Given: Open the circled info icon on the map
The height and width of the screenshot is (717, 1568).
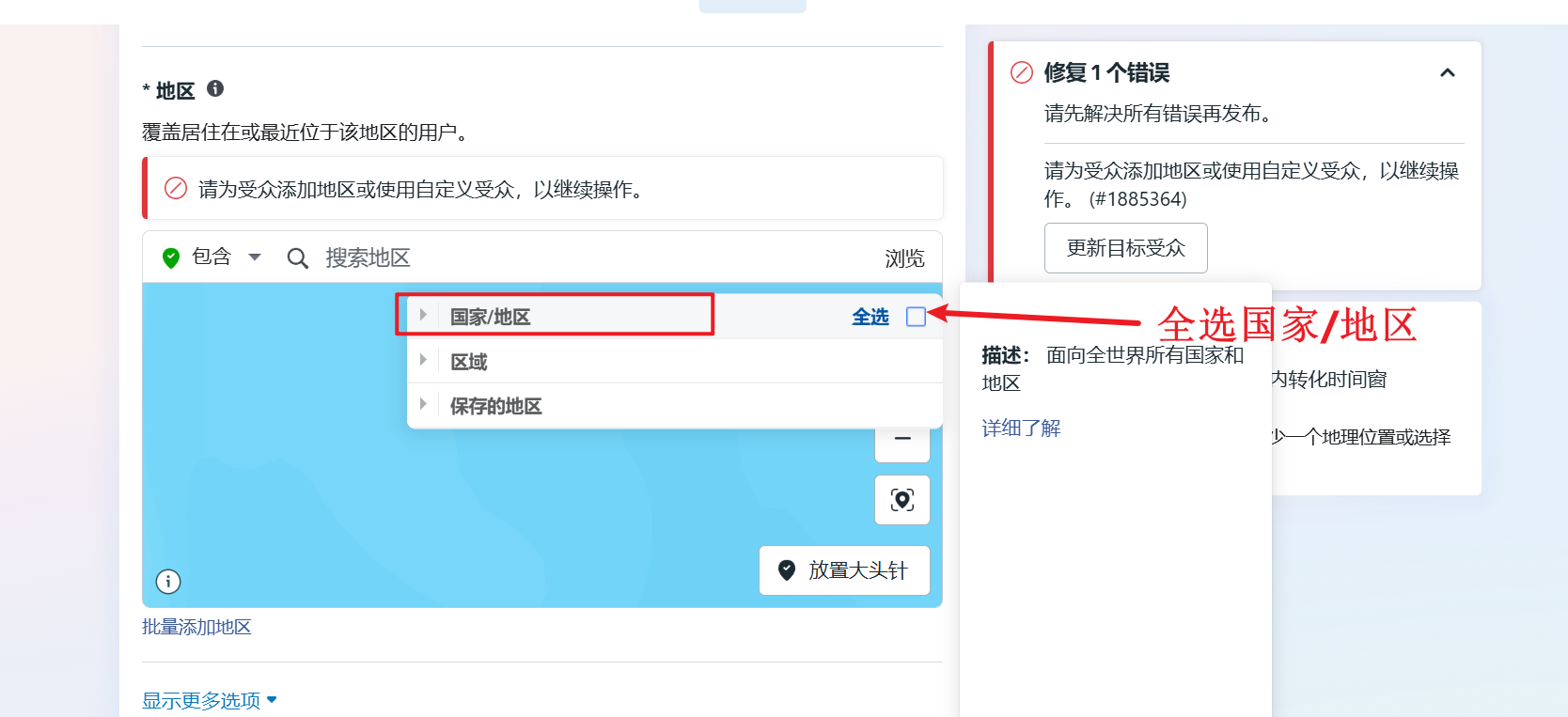Looking at the screenshot, I should click(x=168, y=582).
